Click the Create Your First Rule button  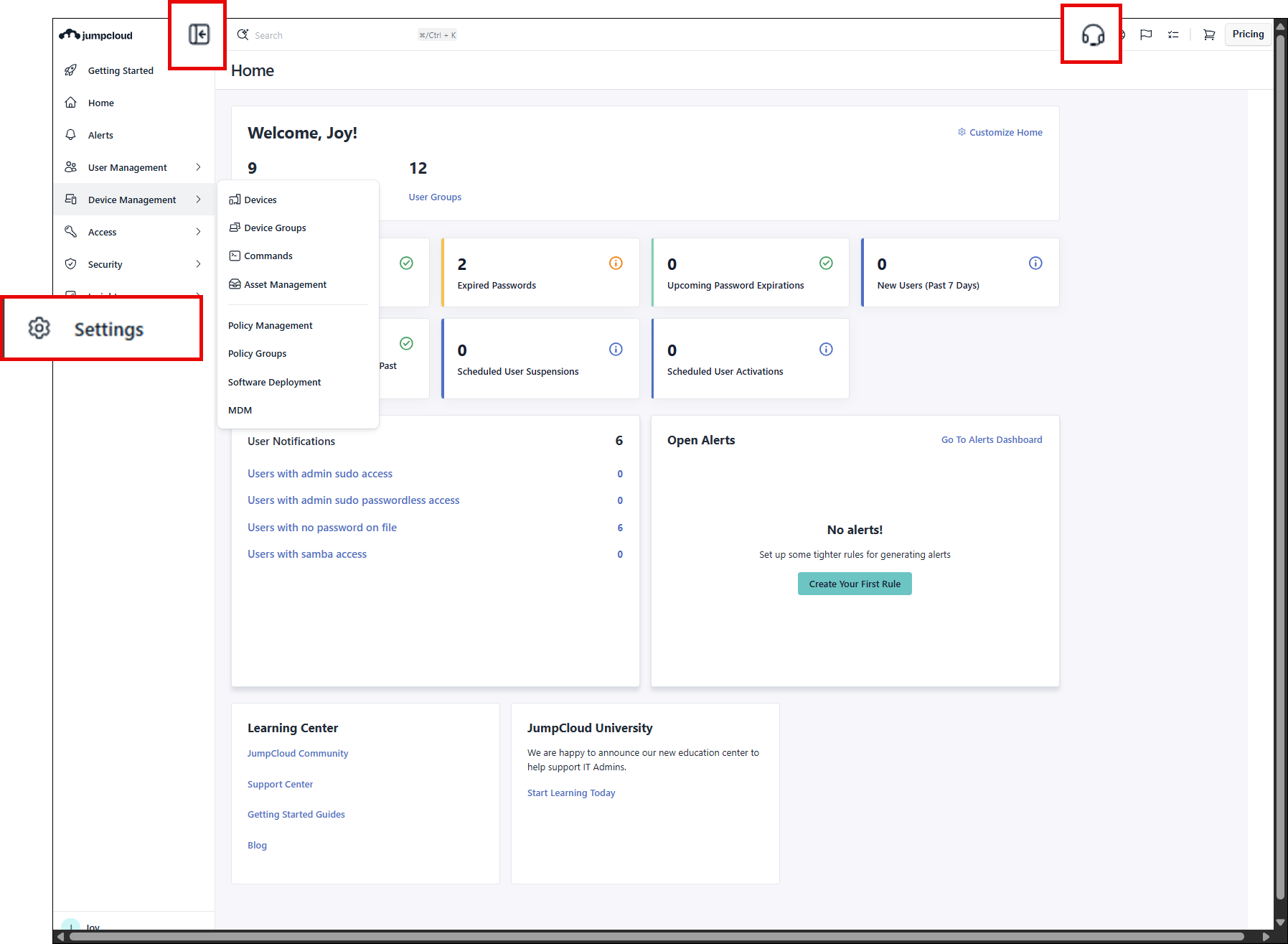click(854, 584)
